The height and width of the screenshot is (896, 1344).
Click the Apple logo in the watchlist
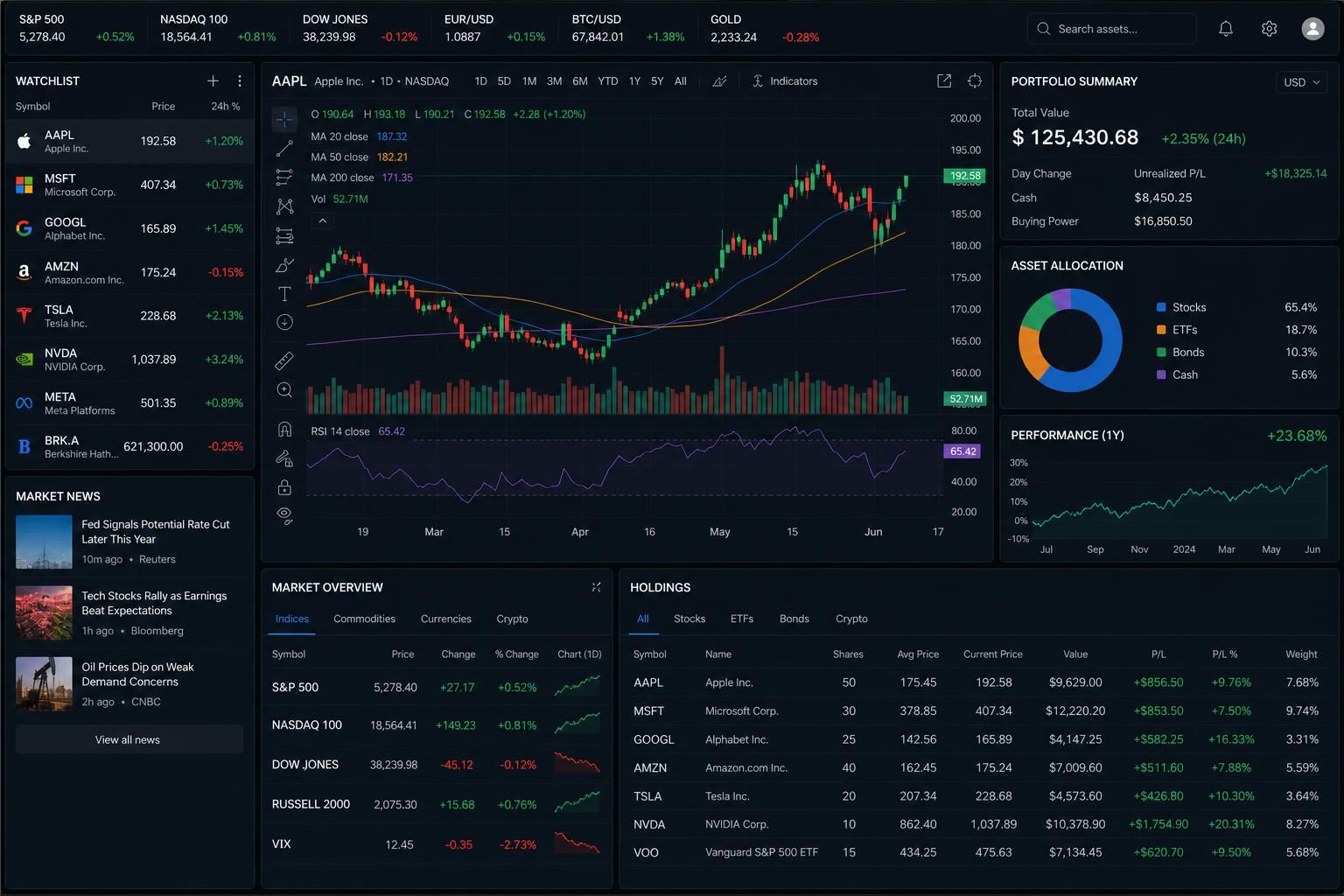click(x=24, y=141)
